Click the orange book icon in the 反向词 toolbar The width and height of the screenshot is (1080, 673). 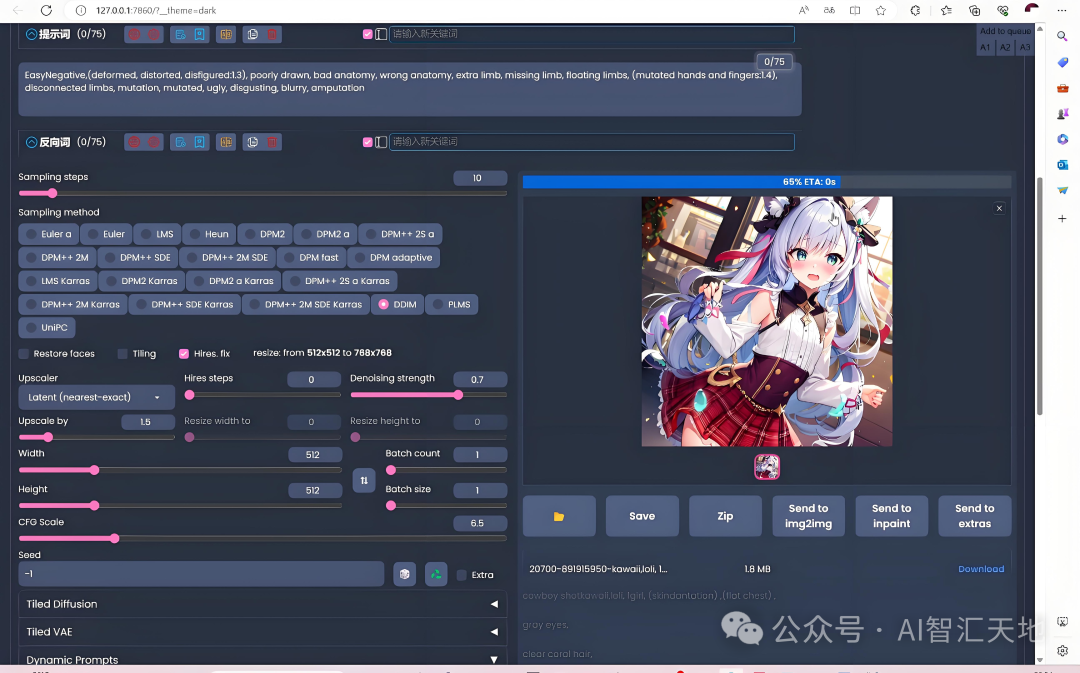[226, 142]
